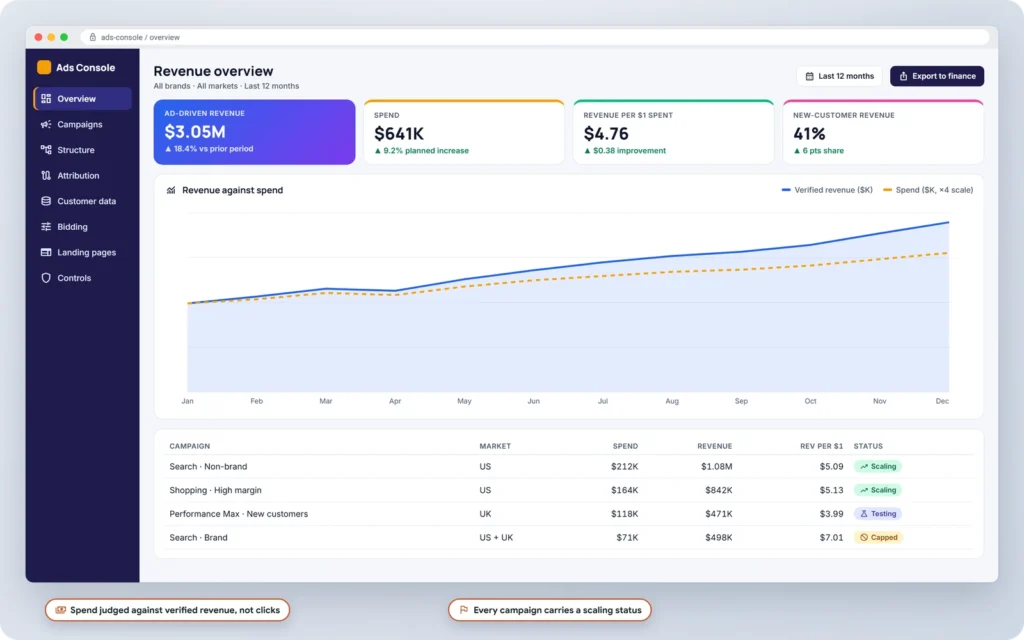1024x640 pixels.
Task: Click the Scaling badge for Shopping · High margin
Action: pos(878,490)
